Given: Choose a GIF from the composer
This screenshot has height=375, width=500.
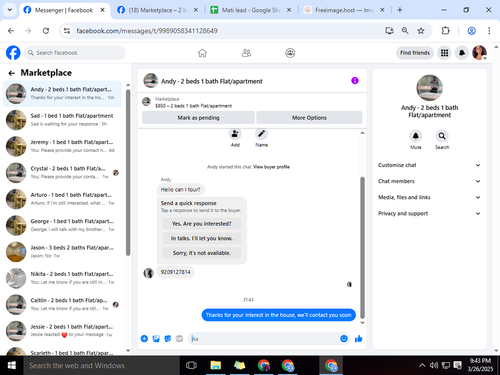Looking at the screenshot, I should pyautogui.click(x=179, y=339).
